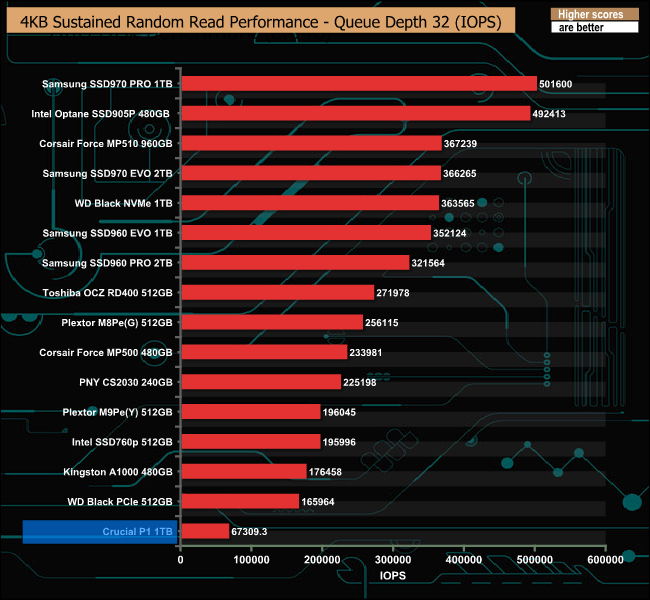Select the 'Samsung SSD970 PRO 1TB' label
Screen dimensions: 650x600
[107, 84]
